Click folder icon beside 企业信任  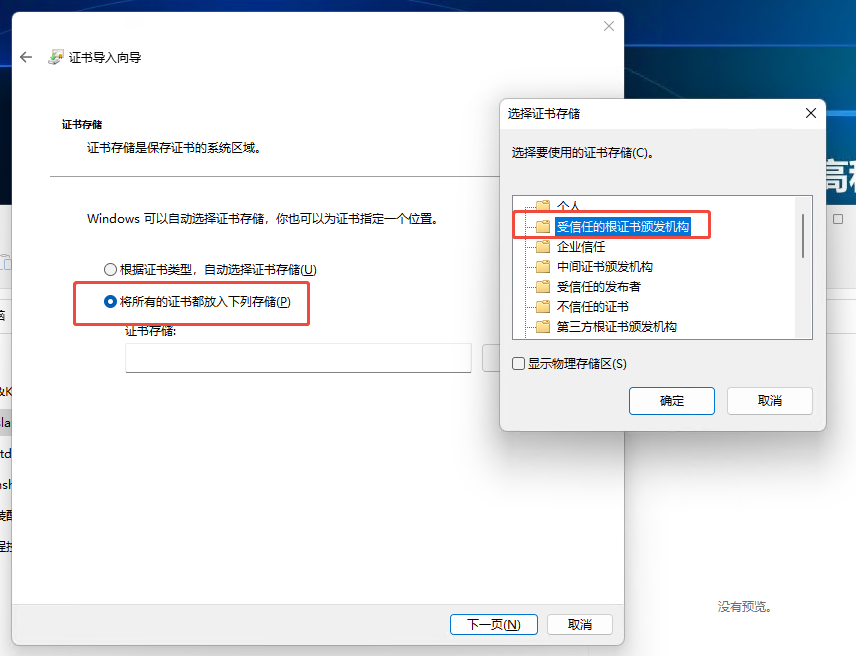[x=543, y=247]
